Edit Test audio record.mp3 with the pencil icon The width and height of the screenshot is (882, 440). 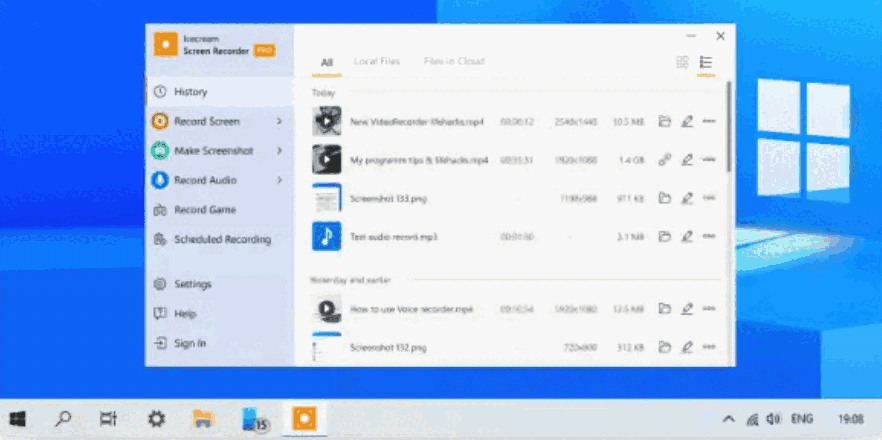(x=687, y=236)
